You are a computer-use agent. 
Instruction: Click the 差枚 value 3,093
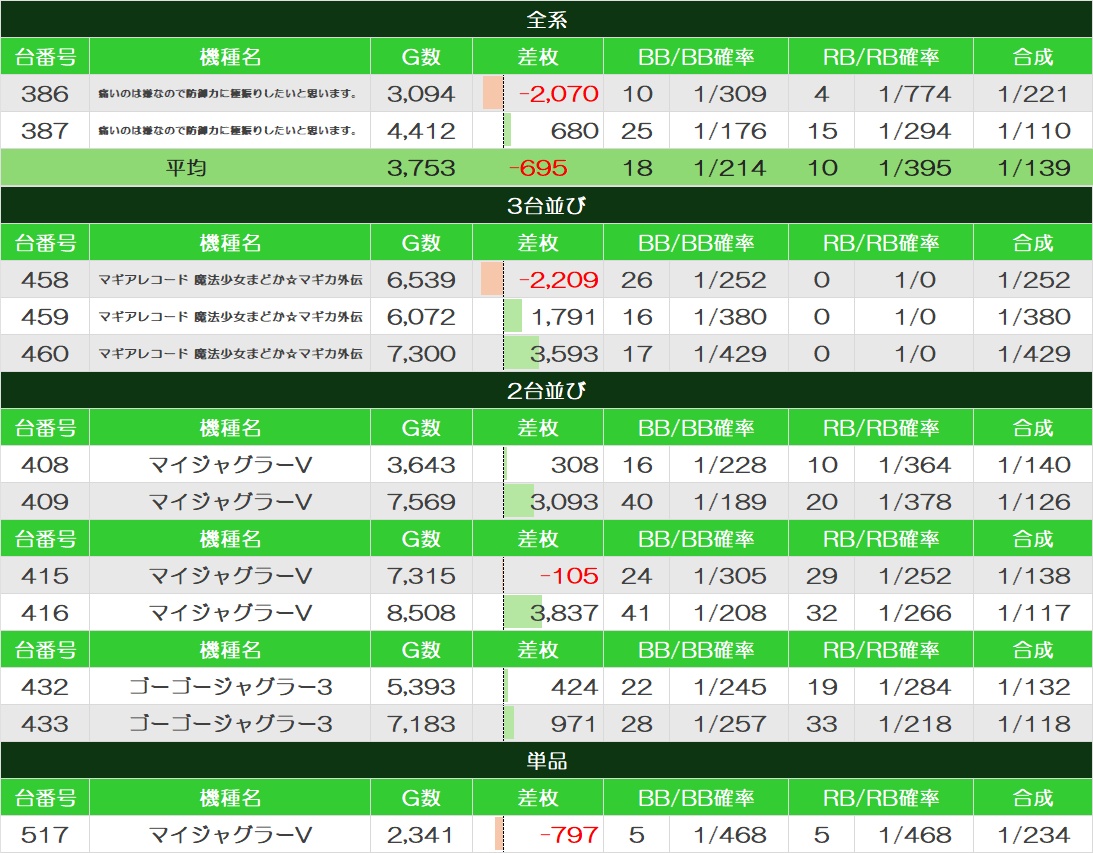[x=564, y=501]
